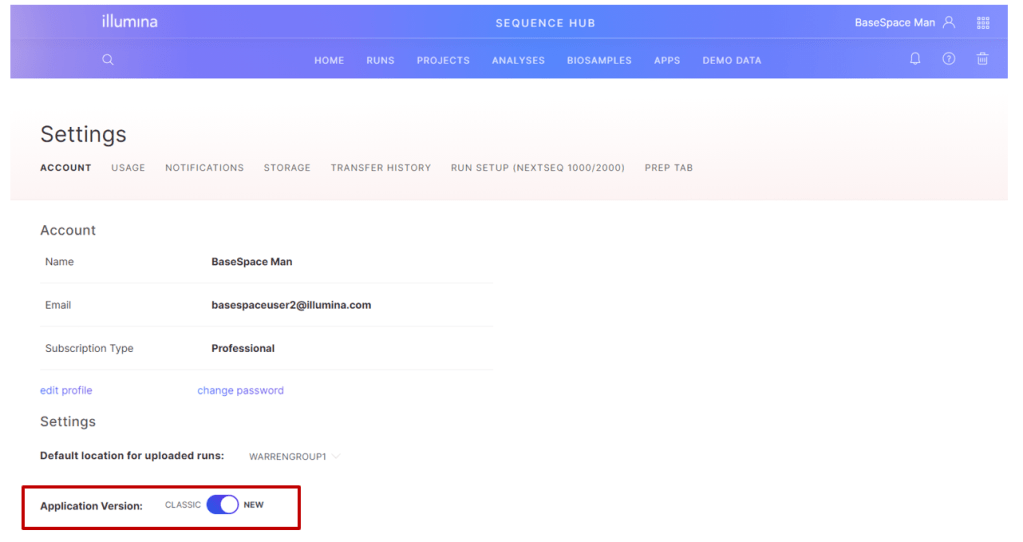Open the apps grid icon
1023x542 pixels.
(983, 23)
